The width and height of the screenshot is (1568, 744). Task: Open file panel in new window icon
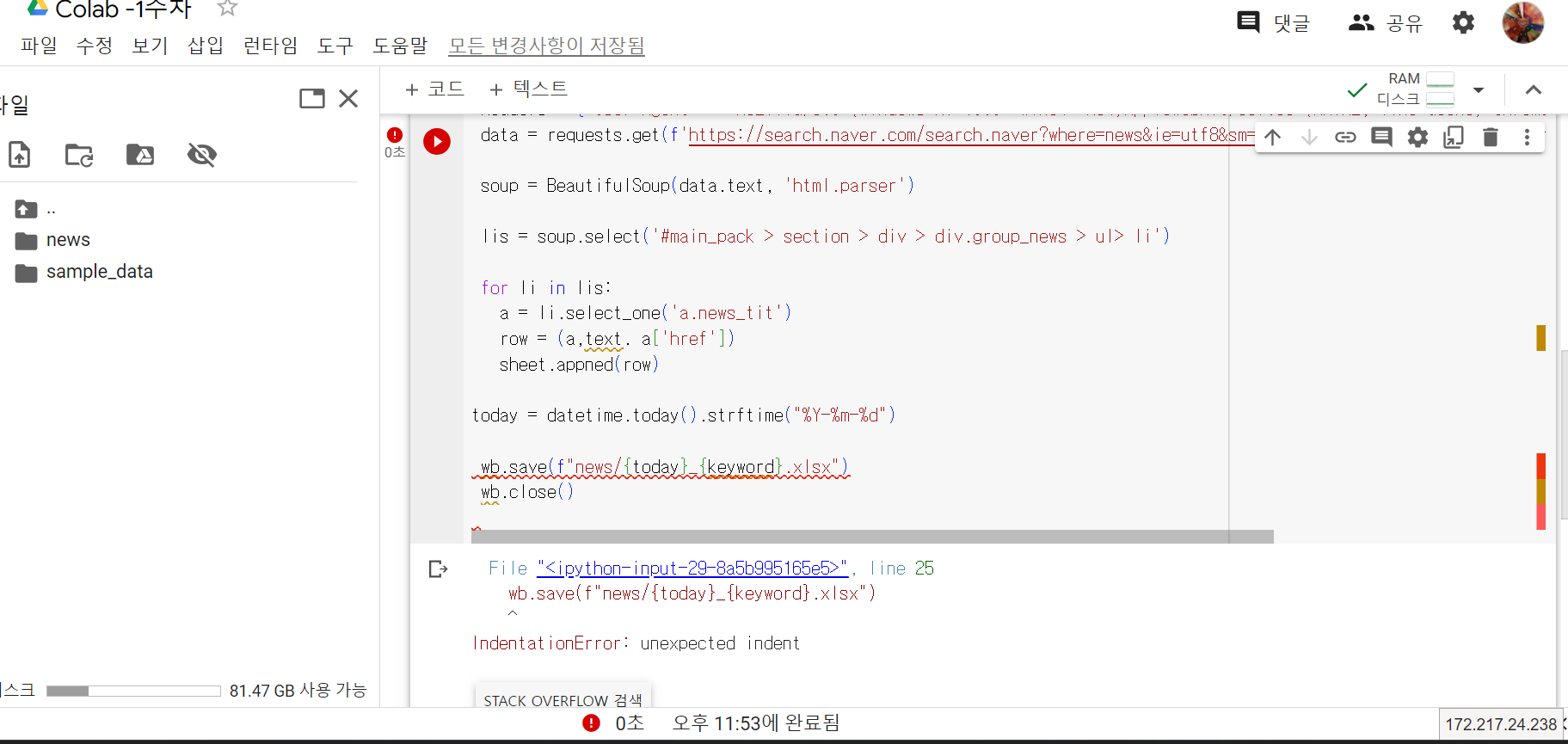click(x=312, y=98)
